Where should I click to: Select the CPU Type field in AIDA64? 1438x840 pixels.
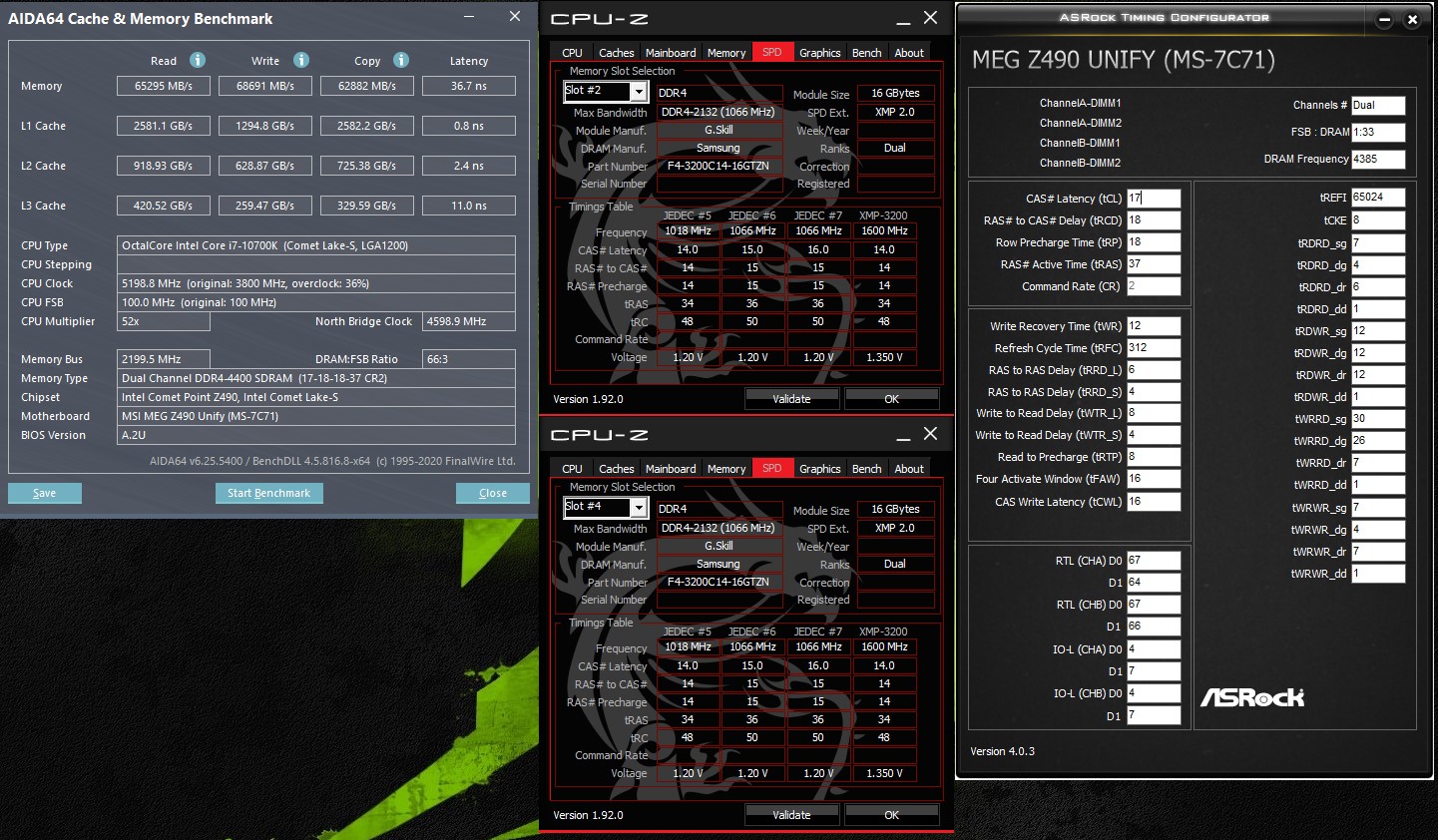coord(316,245)
